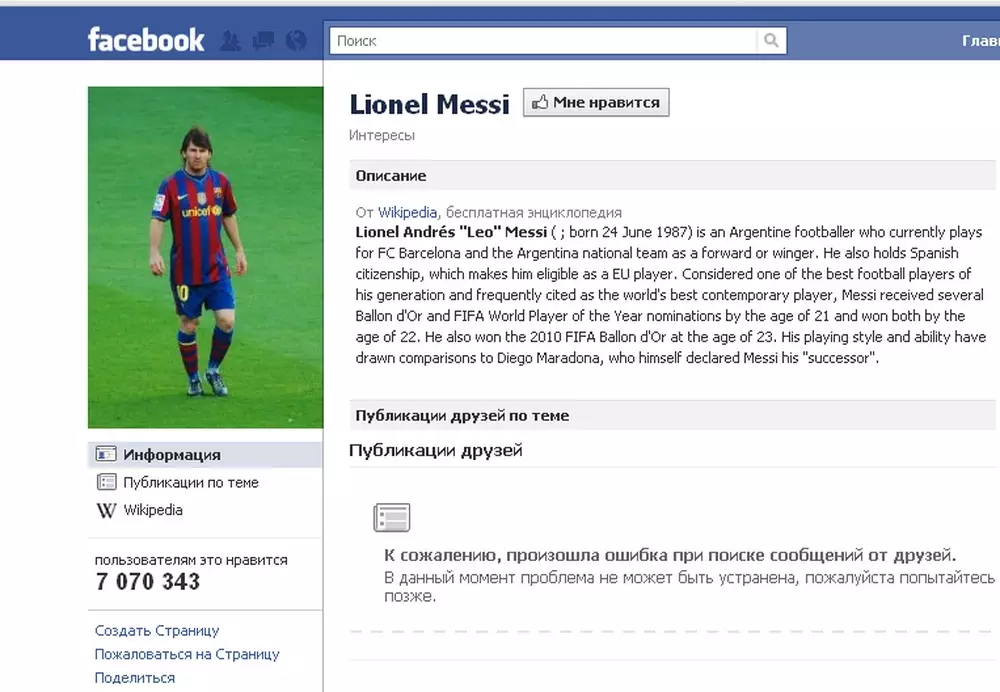Viewport: 1000px width, 692px height.
Task: Click the 'Поделиться' link
Action: coord(135,677)
